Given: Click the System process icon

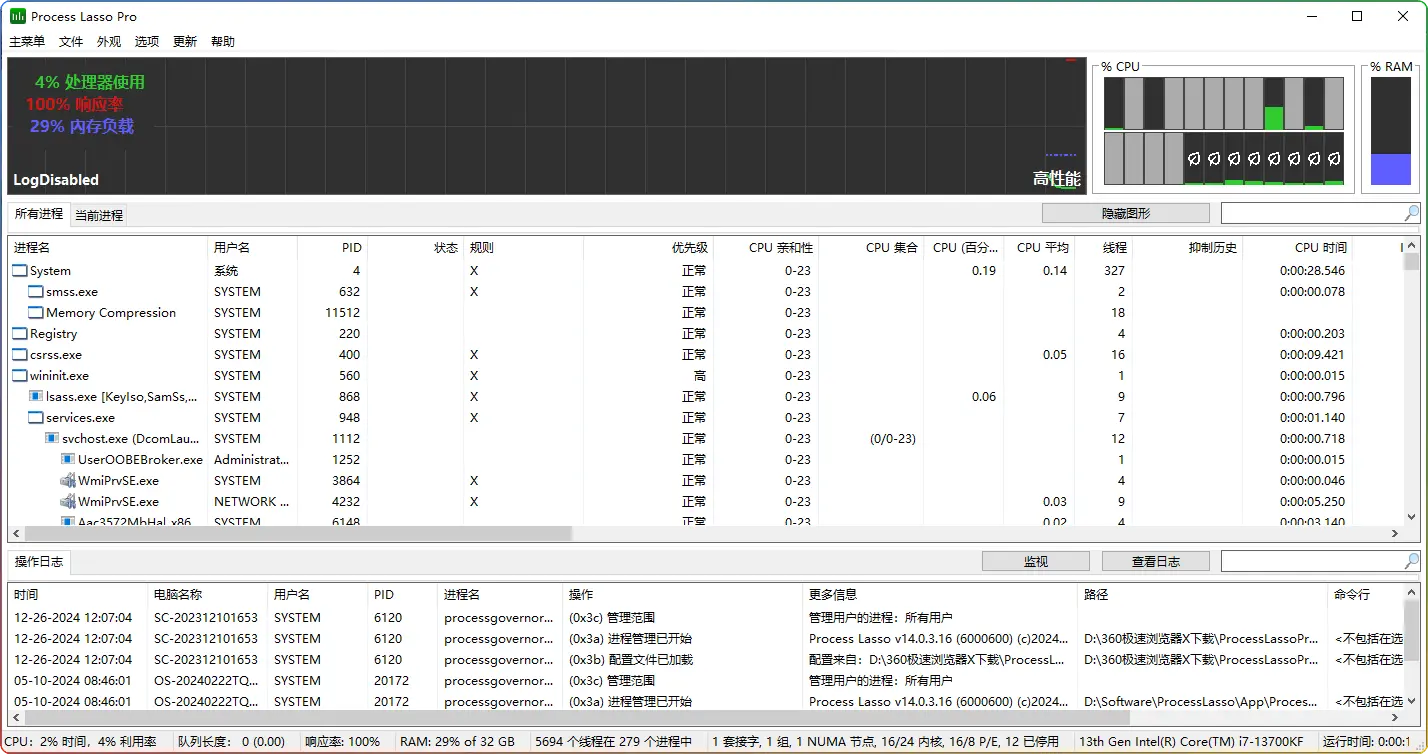Looking at the screenshot, I should (20, 271).
